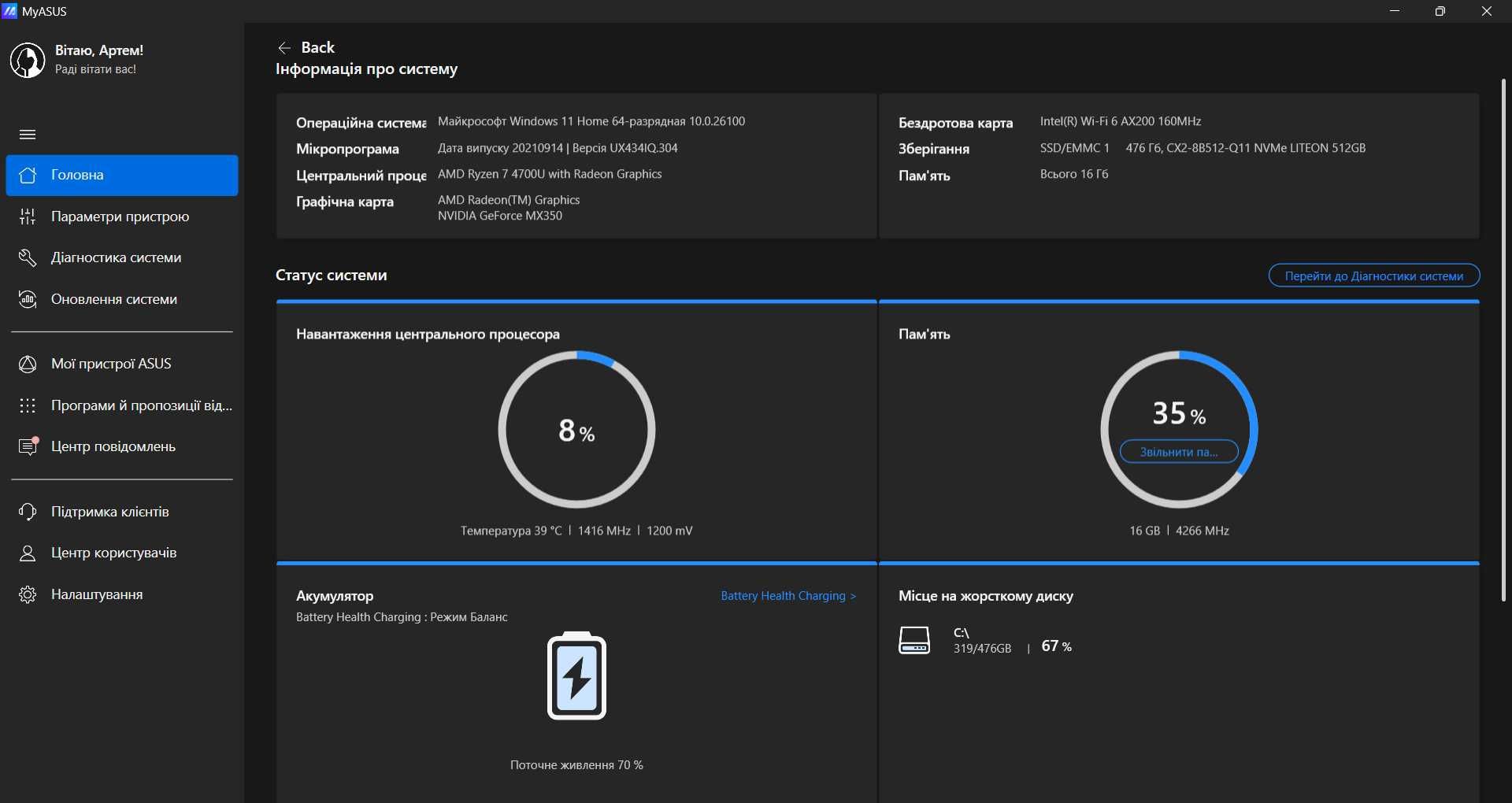Close the MyASUS window
Screen dimensions: 1512x803
pyautogui.click(x=1487, y=11)
